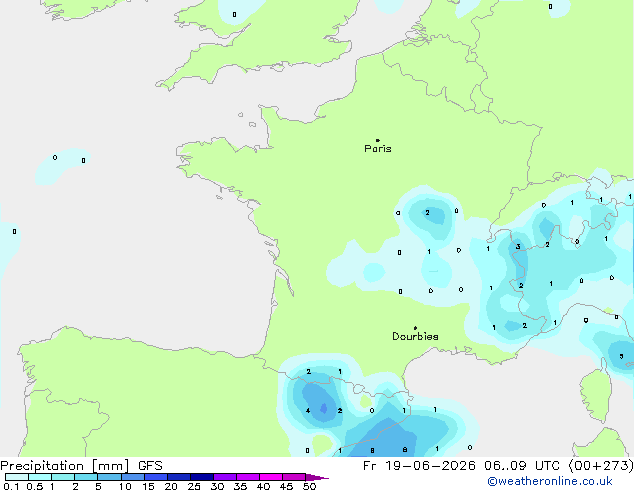Click the forecast date 'Fr 19-06-2026' text
634x490 pixels.
419,466
